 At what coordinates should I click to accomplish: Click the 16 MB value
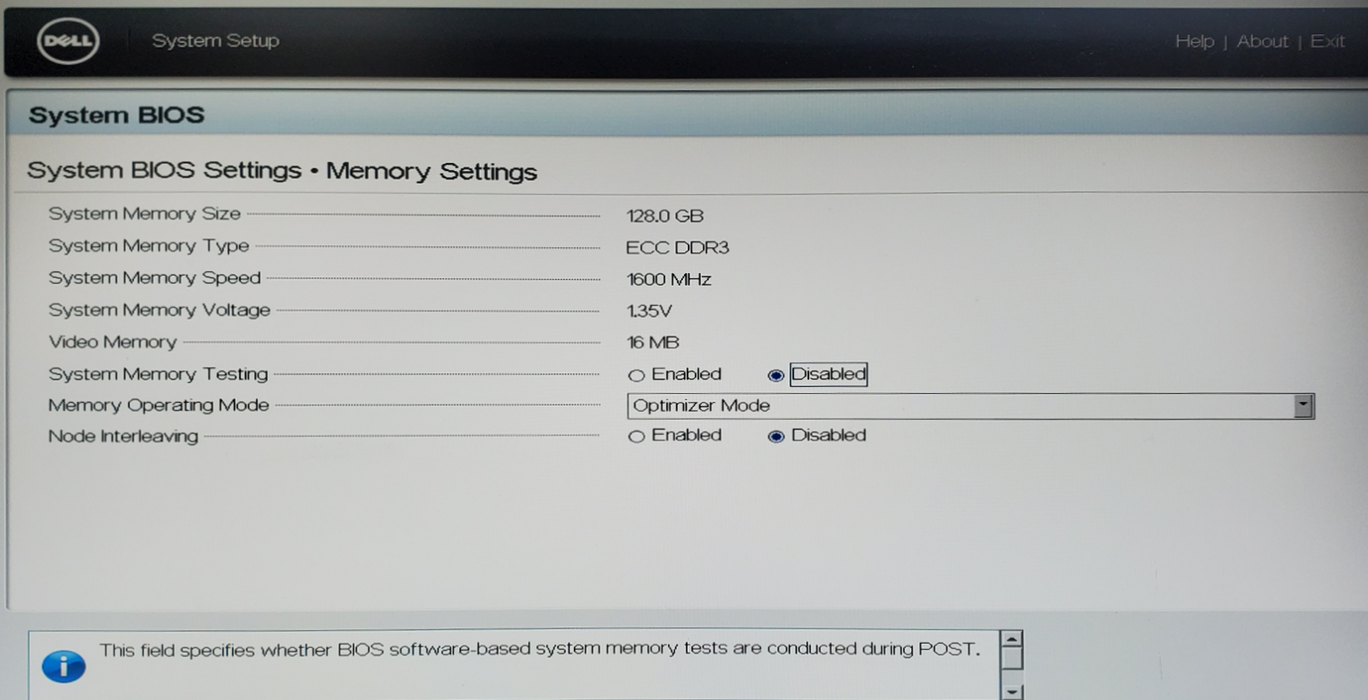point(653,343)
